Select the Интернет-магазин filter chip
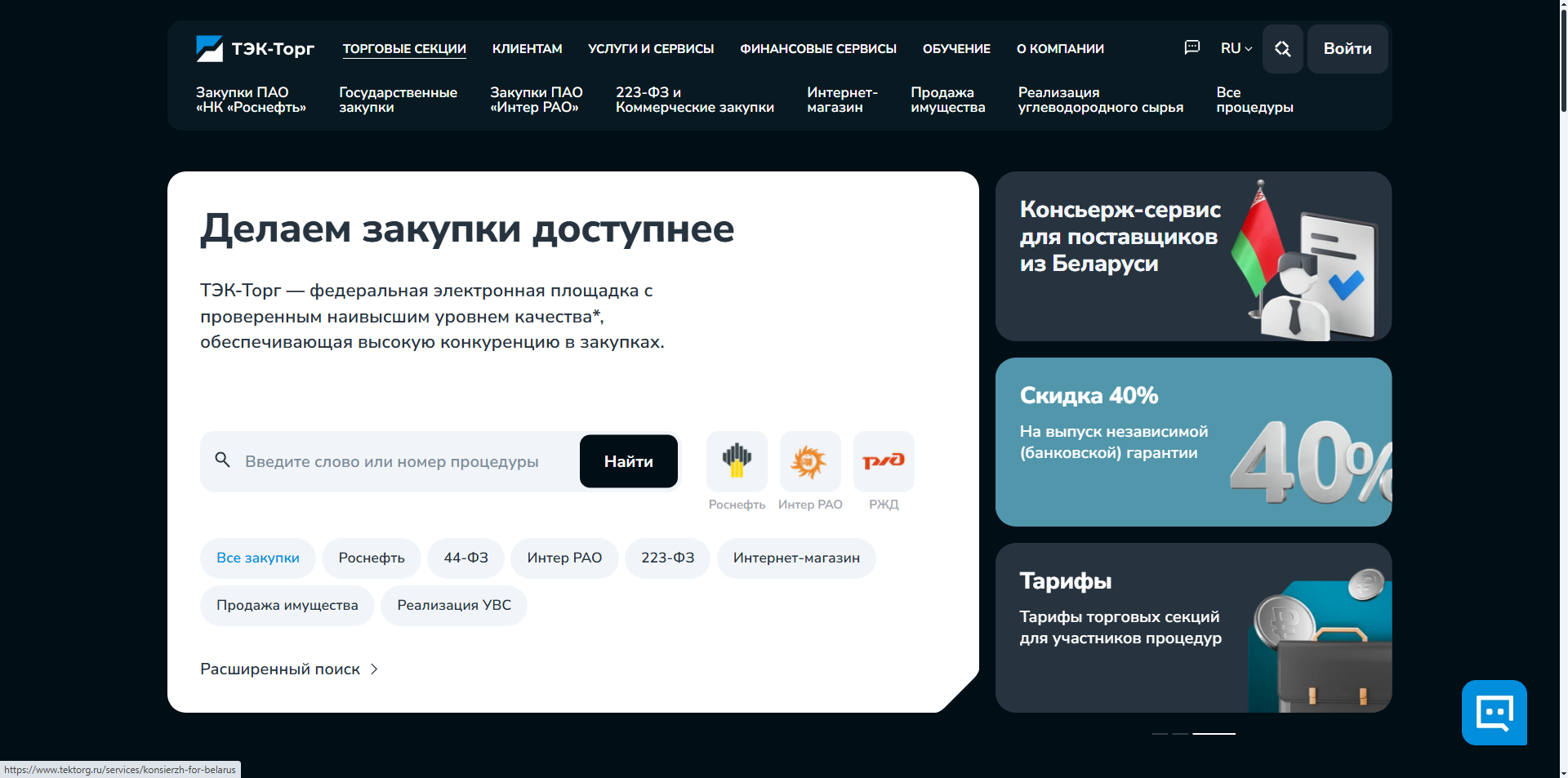The height and width of the screenshot is (778, 1568). 796,558
